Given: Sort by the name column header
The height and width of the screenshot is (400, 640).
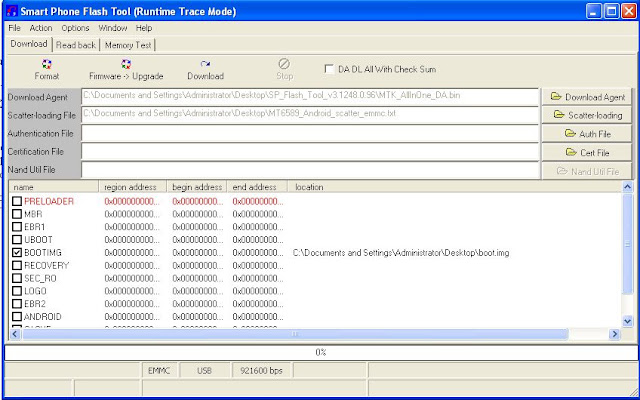Looking at the screenshot, I should pos(54,187).
